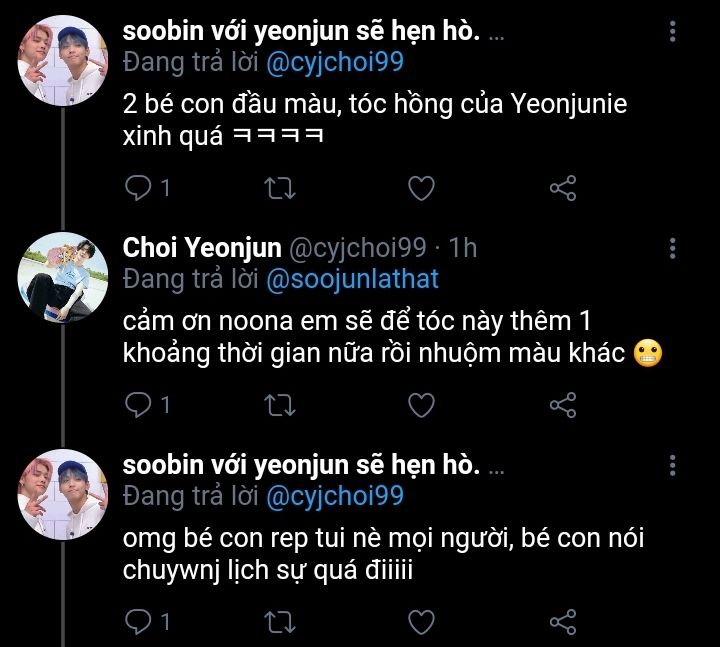This screenshot has width=720, height=647.
Task: Open more options on Choi Yeonjun's tweet
Action: 673,248
